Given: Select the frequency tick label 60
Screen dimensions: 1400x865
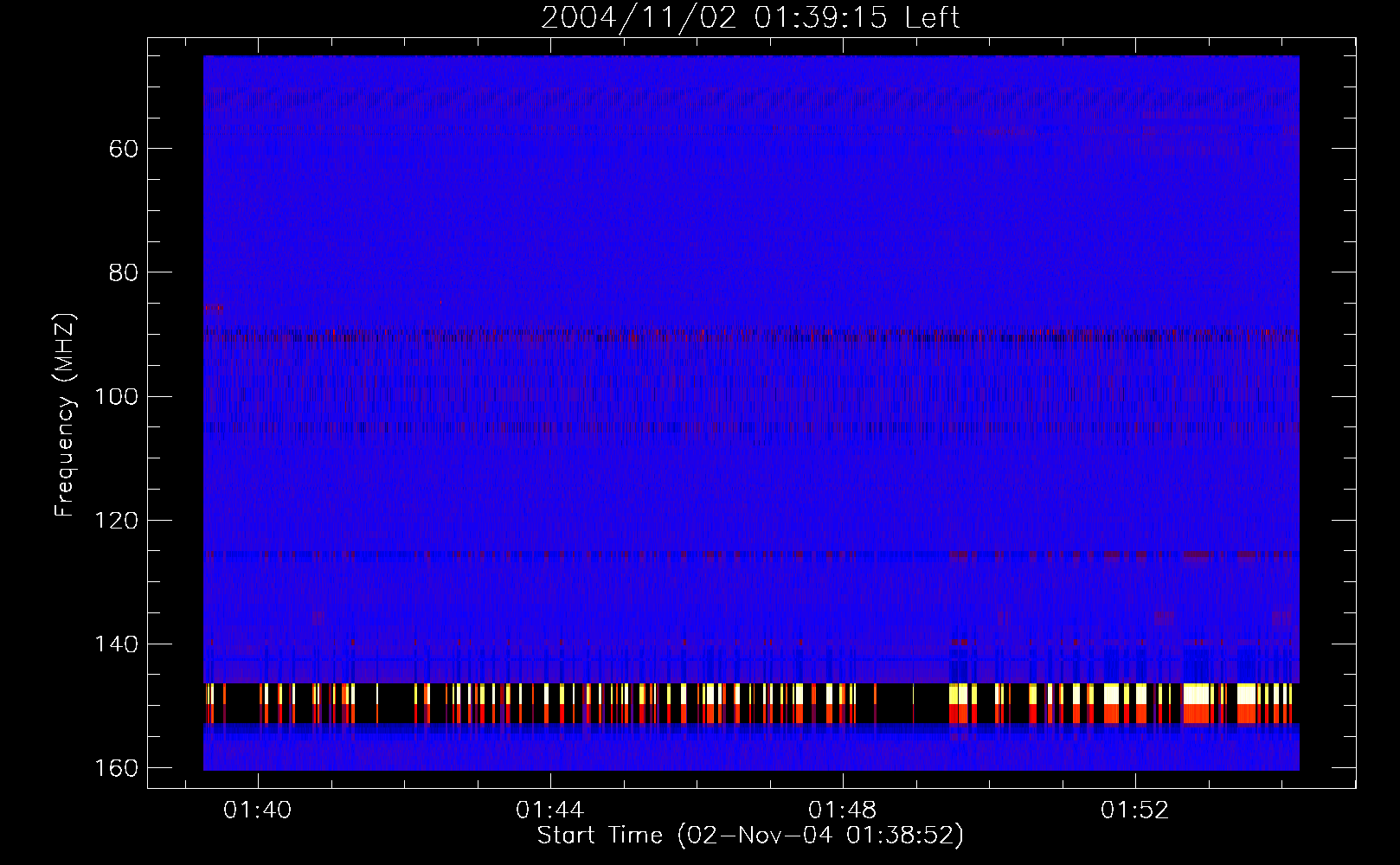Looking at the screenshot, I should click(124, 149).
